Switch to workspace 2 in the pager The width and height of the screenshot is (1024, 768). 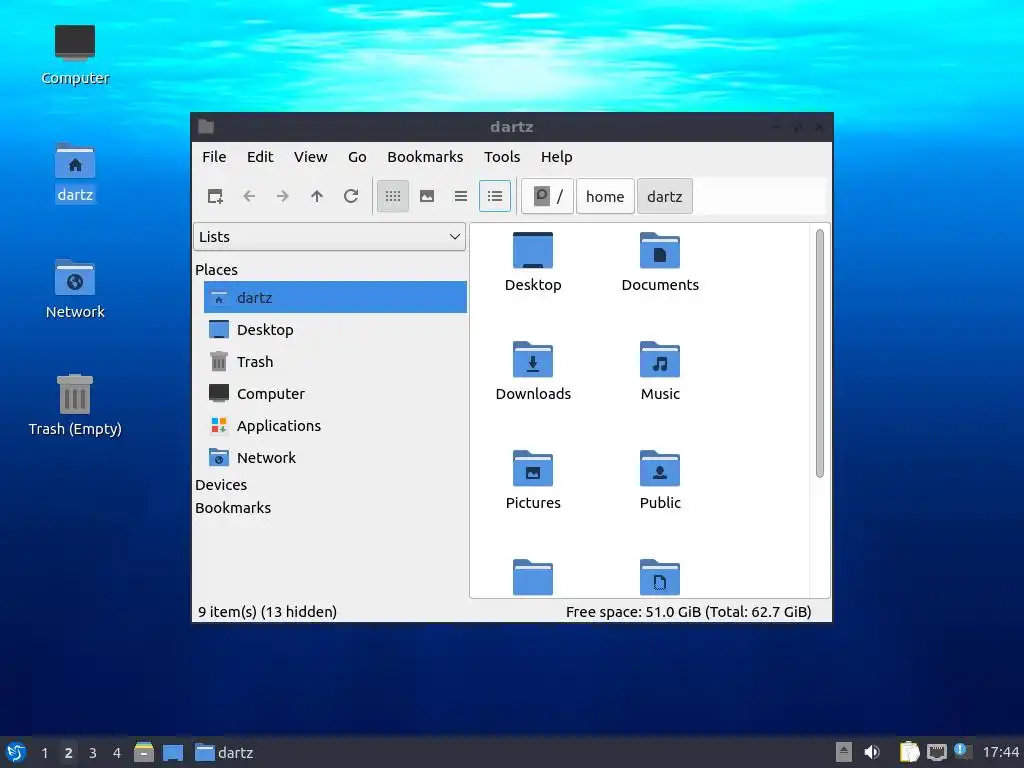(x=69, y=753)
